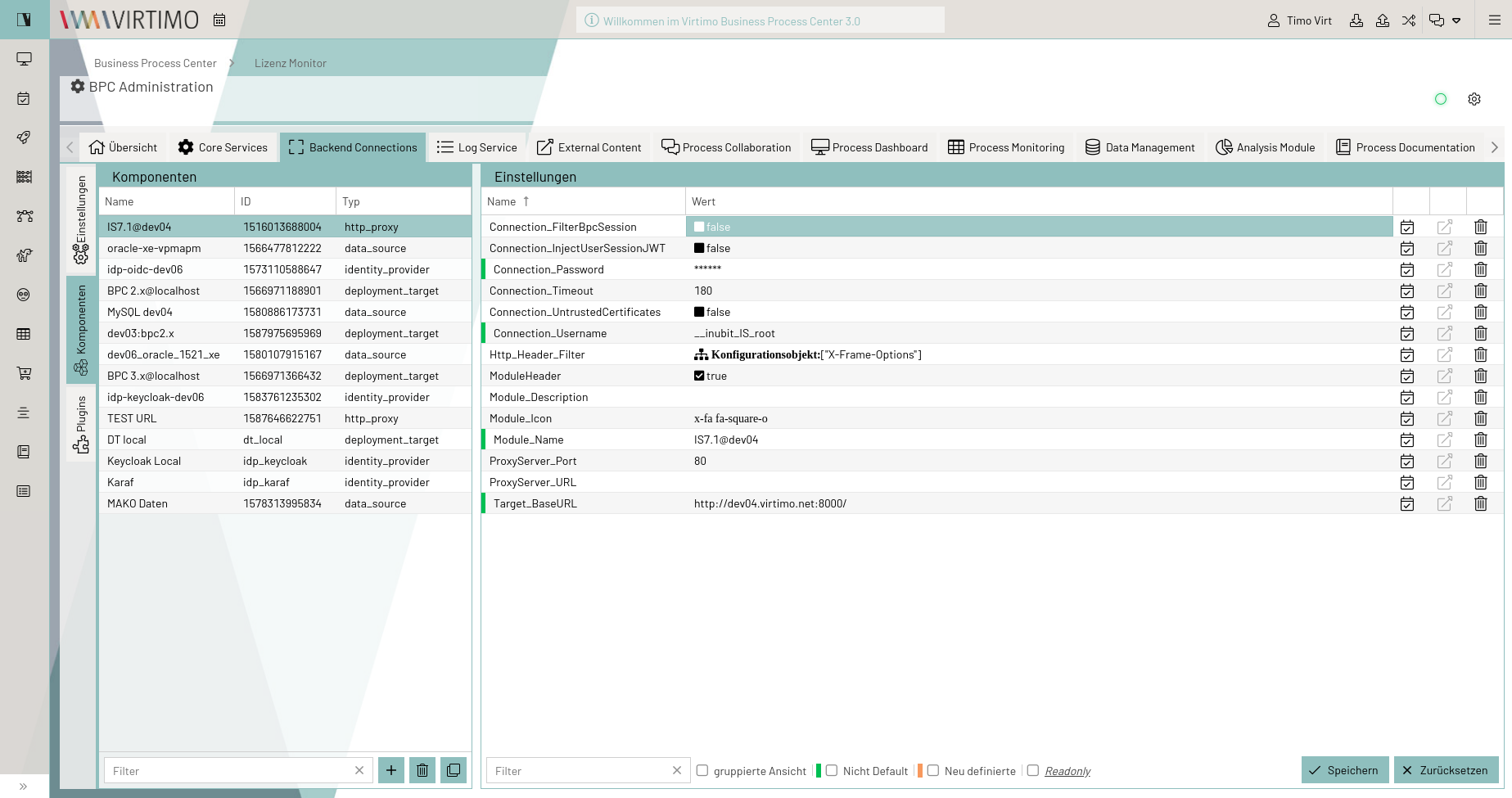The height and width of the screenshot is (798, 1512).
Task: Clear the Einstellungen filter field
Action: click(x=677, y=770)
